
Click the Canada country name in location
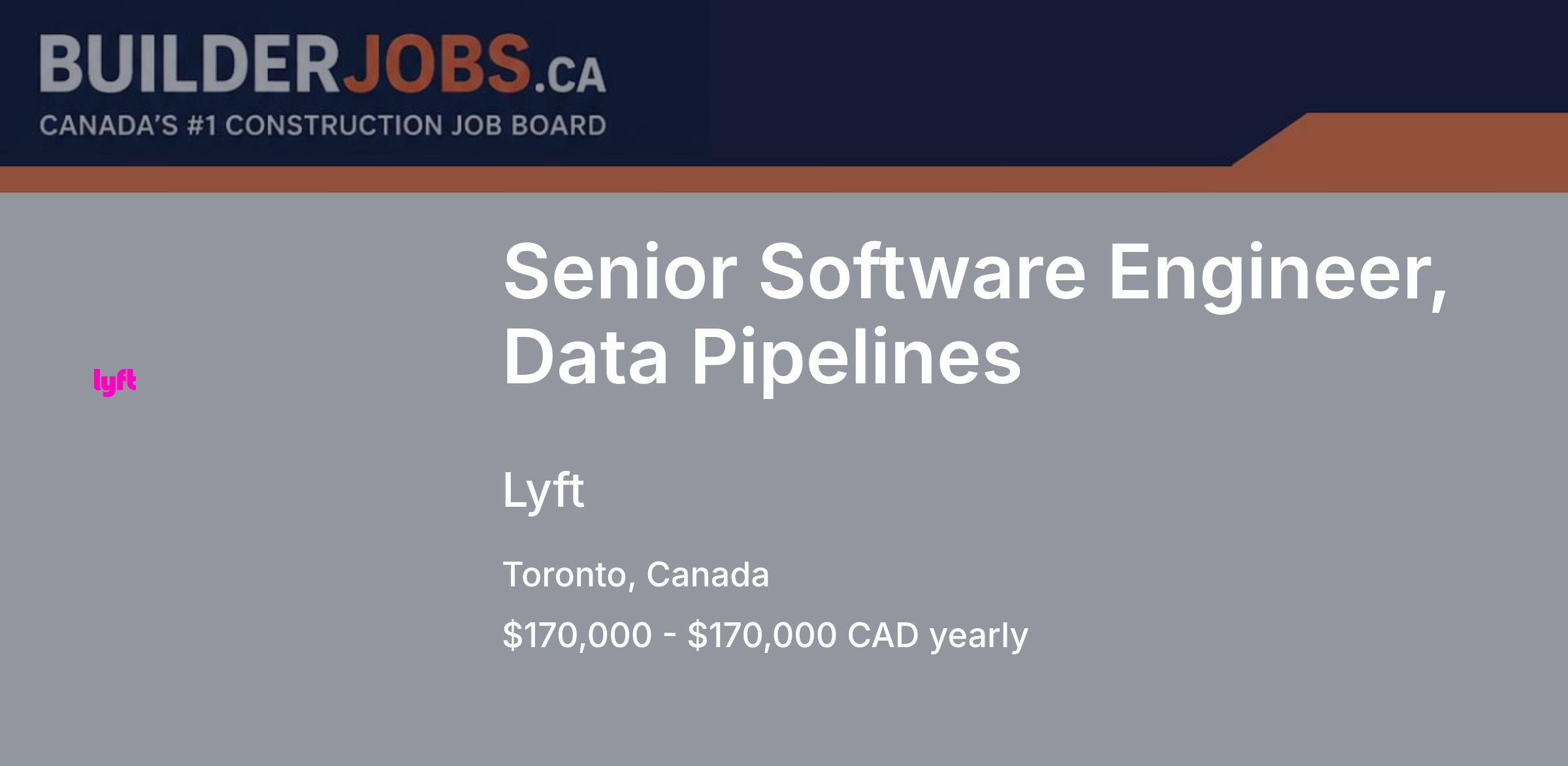708,575
